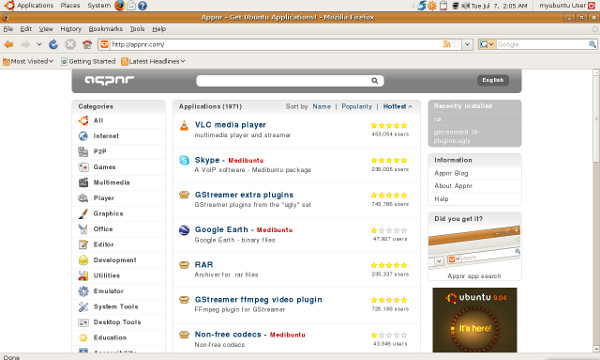
Task: Click the VLC media player cone icon
Action: [x=184, y=125]
